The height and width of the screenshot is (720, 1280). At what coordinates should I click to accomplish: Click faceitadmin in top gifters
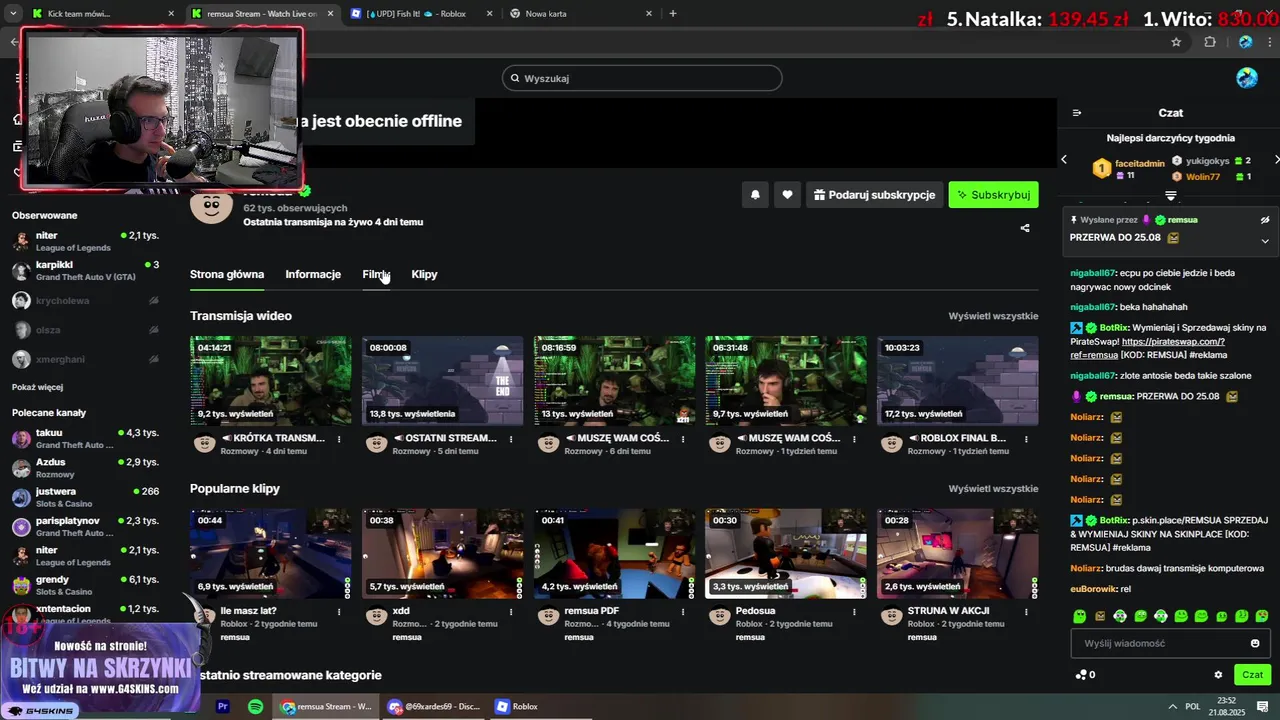click(x=1140, y=163)
